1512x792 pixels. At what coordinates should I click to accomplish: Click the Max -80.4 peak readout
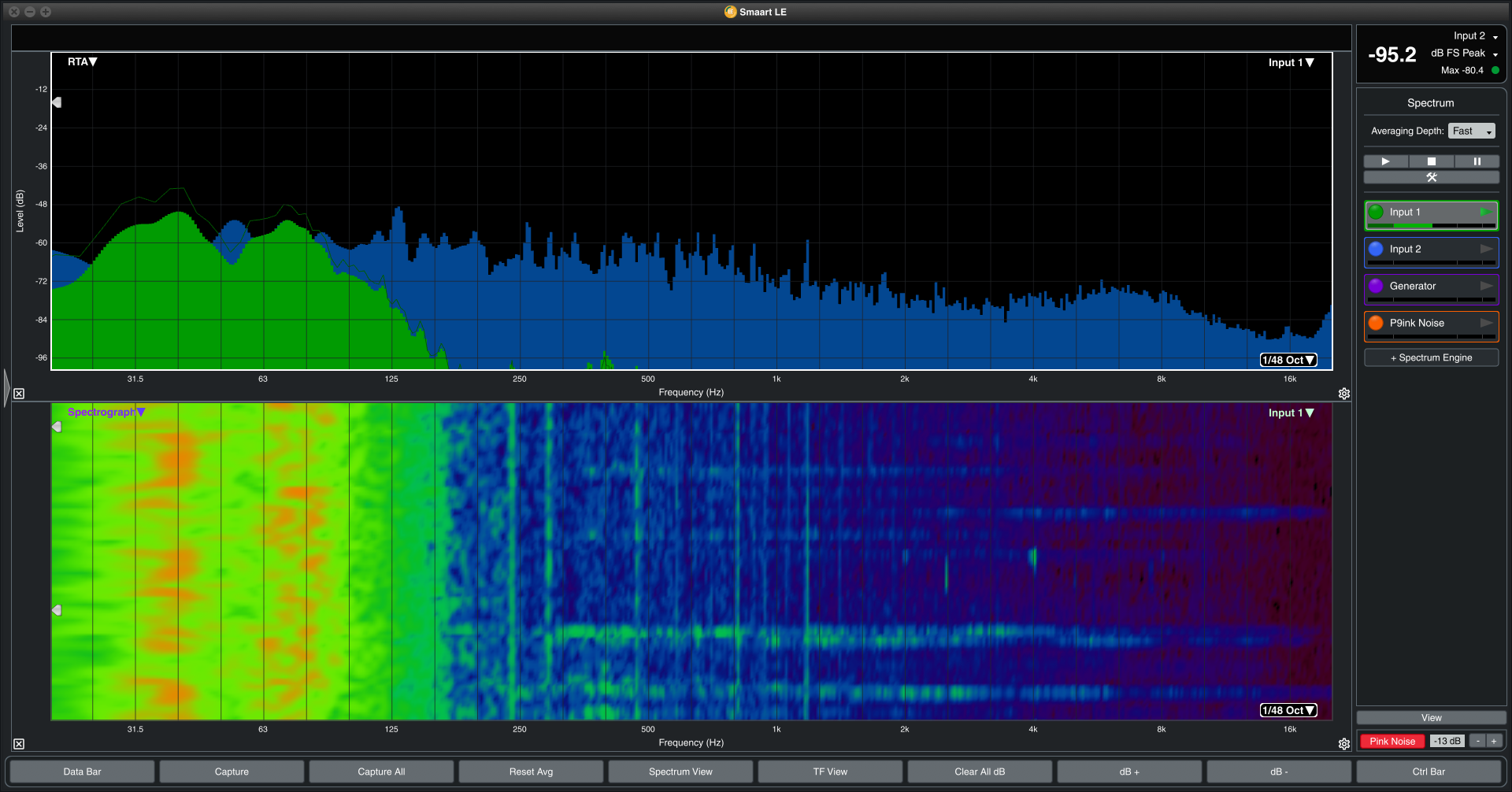click(x=1462, y=71)
